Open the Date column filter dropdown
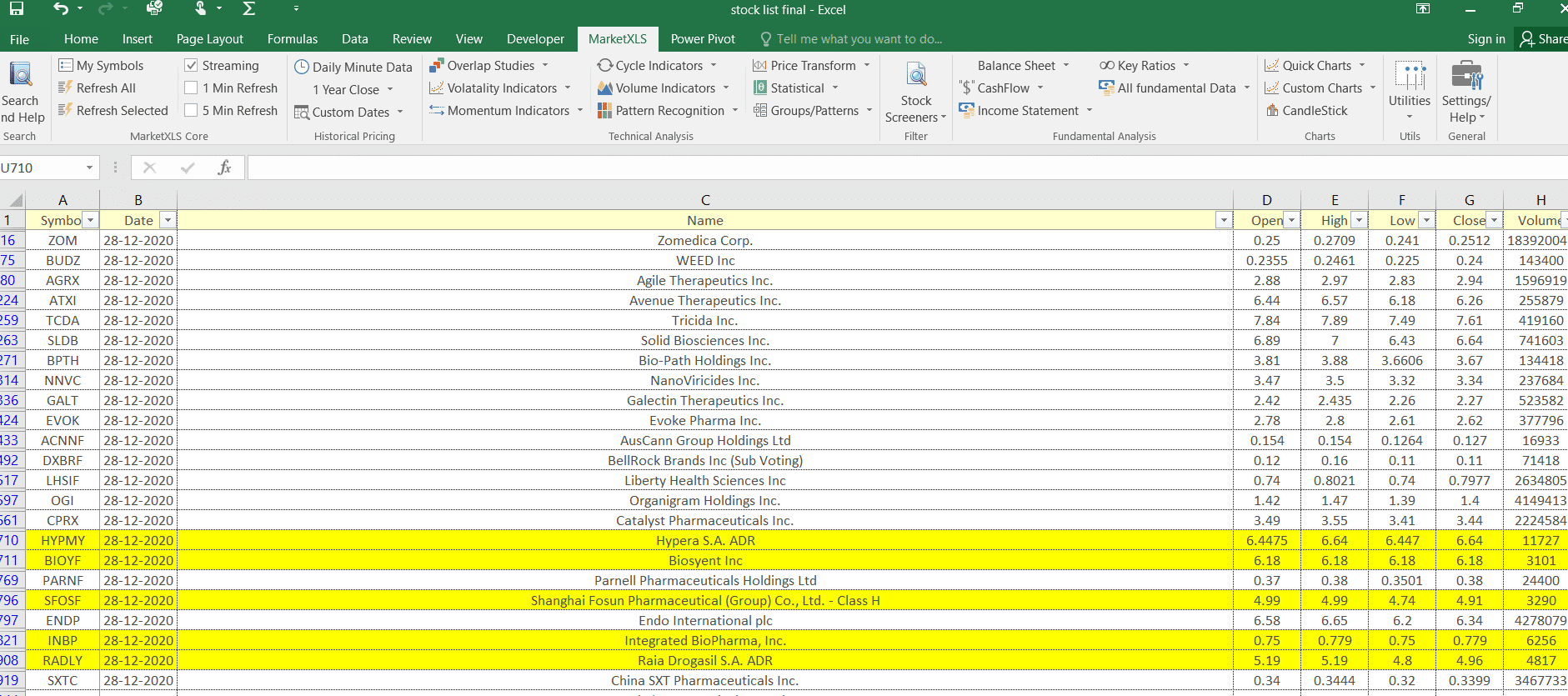 tap(168, 220)
